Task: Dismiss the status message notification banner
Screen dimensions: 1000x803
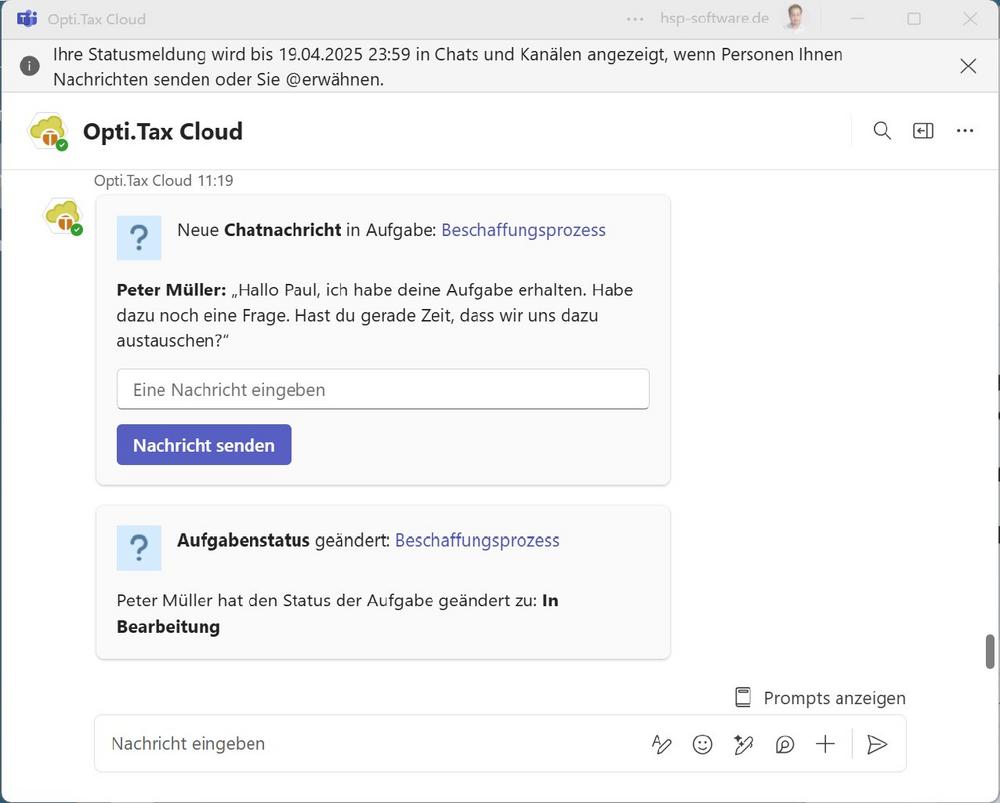Action: pos(968,66)
